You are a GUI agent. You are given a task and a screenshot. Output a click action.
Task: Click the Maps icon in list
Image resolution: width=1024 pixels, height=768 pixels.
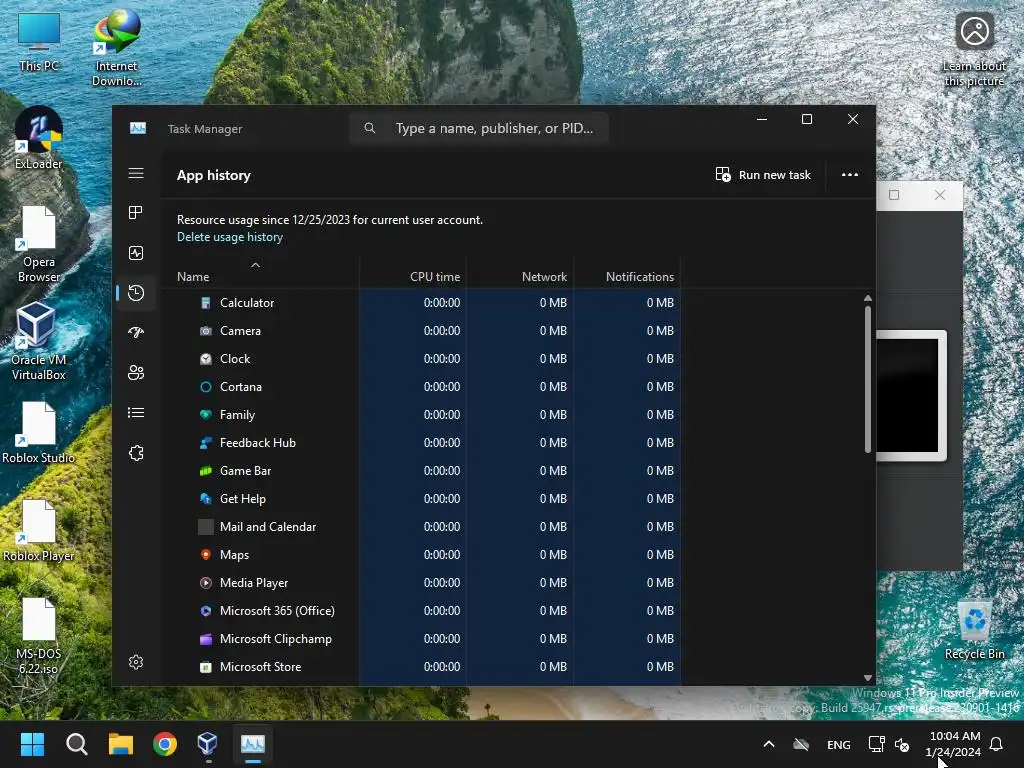click(206, 555)
